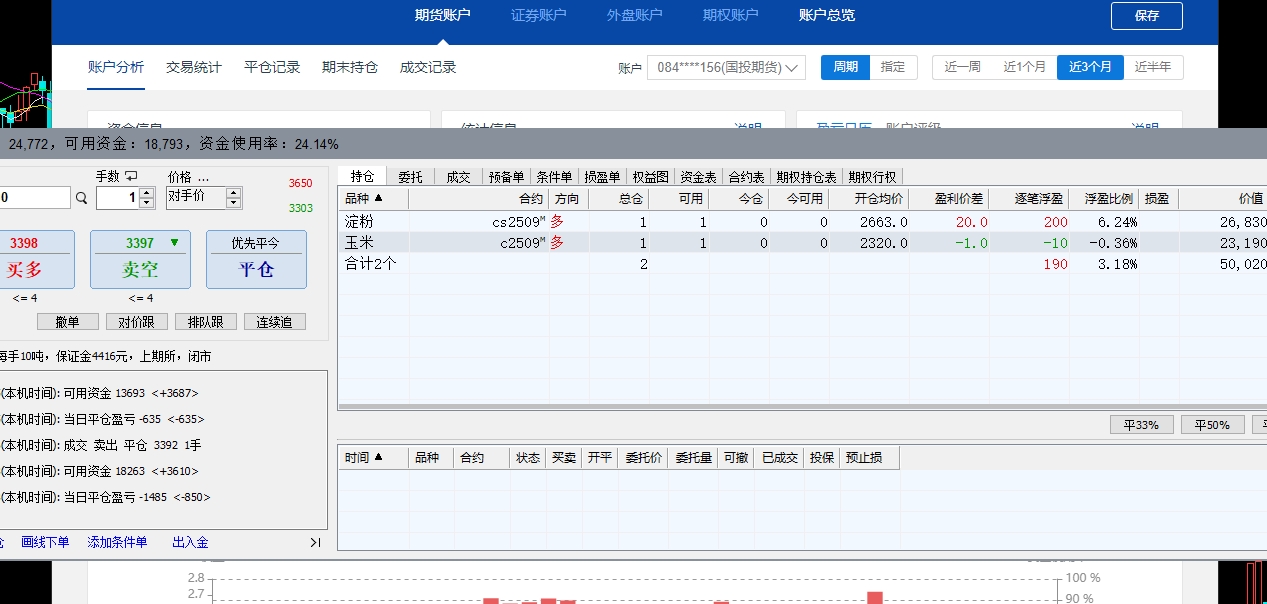Open the 账户分析 sub-tab
The width and height of the screenshot is (1267, 604).
tap(116, 67)
